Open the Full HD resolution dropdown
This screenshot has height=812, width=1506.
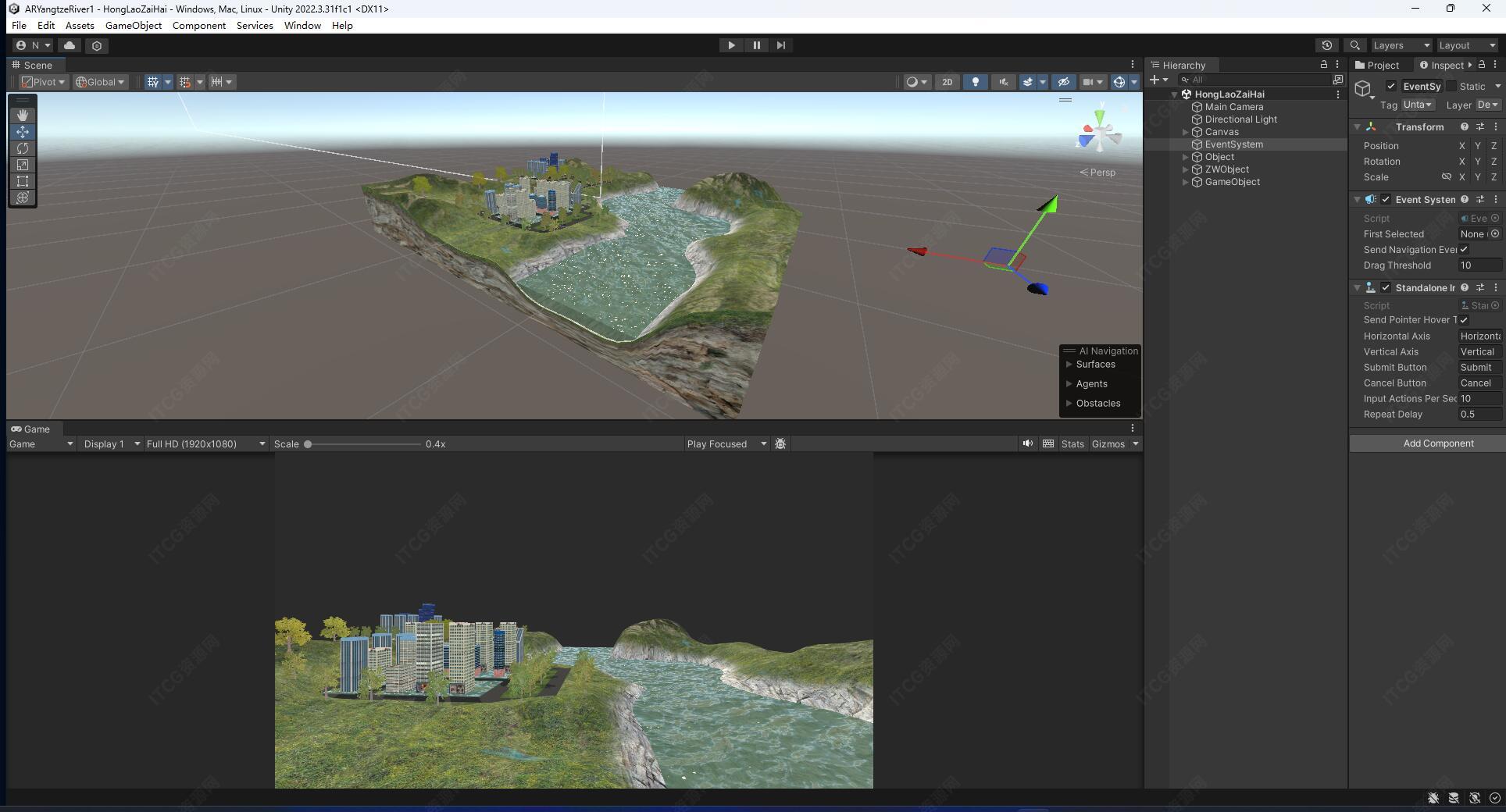point(206,444)
